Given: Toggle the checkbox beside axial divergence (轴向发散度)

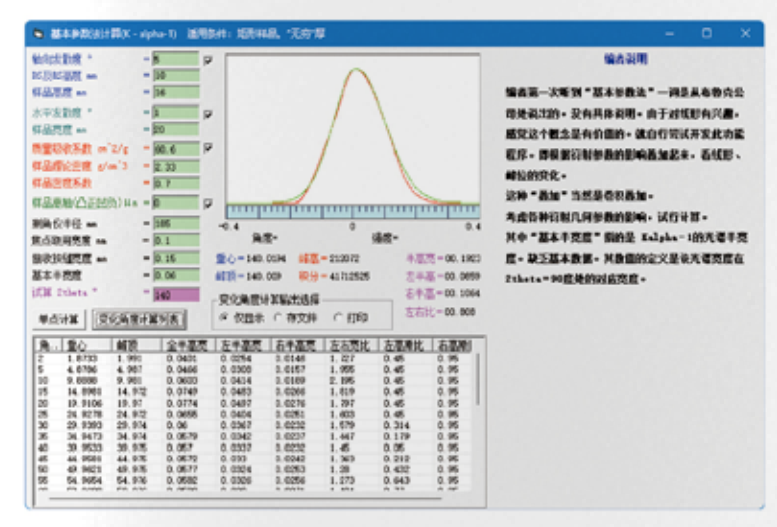Looking at the screenshot, I should [208, 60].
